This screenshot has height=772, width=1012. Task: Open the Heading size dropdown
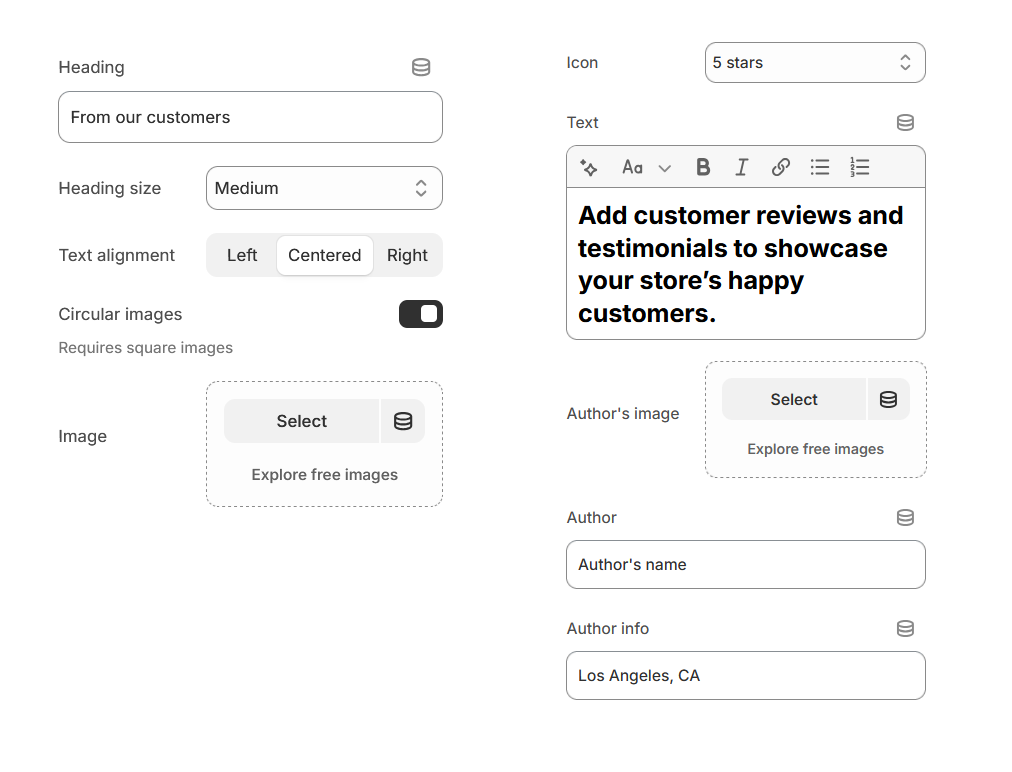tap(324, 188)
